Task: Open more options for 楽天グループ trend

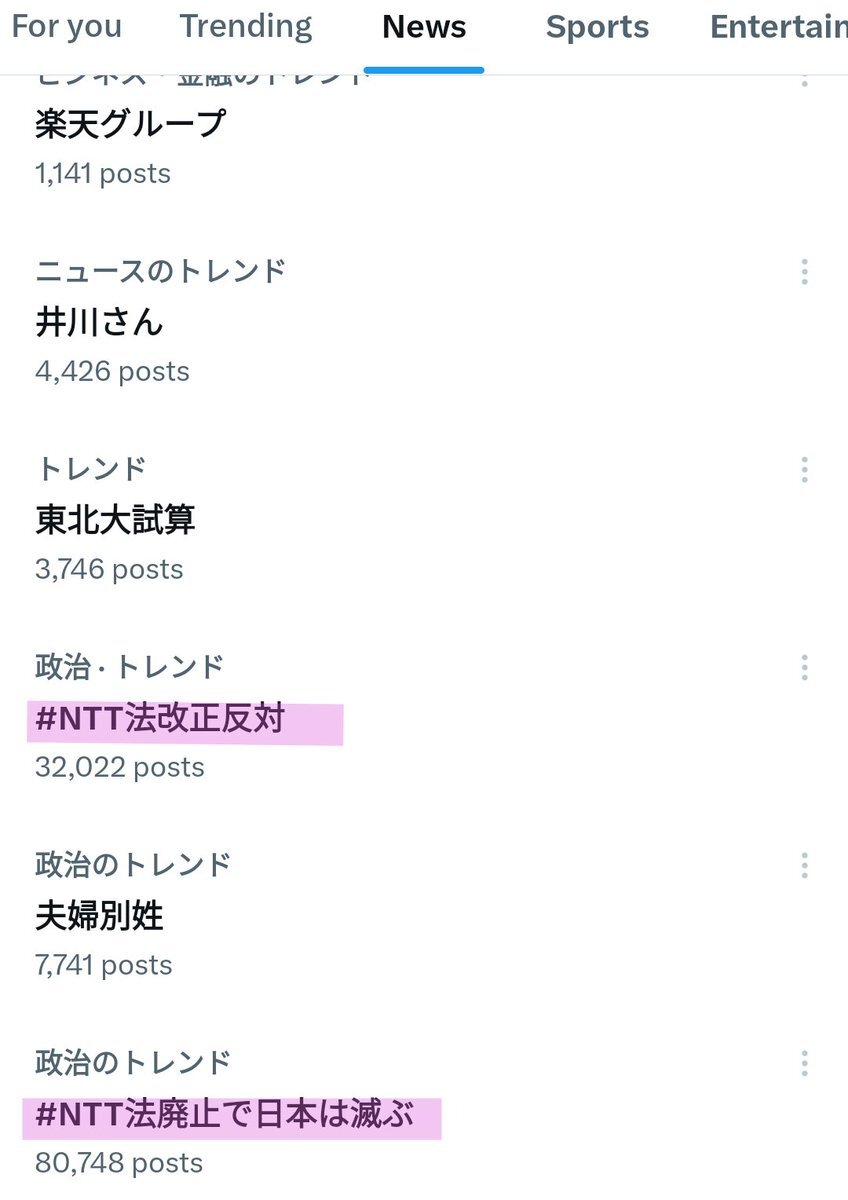Action: coord(804,78)
